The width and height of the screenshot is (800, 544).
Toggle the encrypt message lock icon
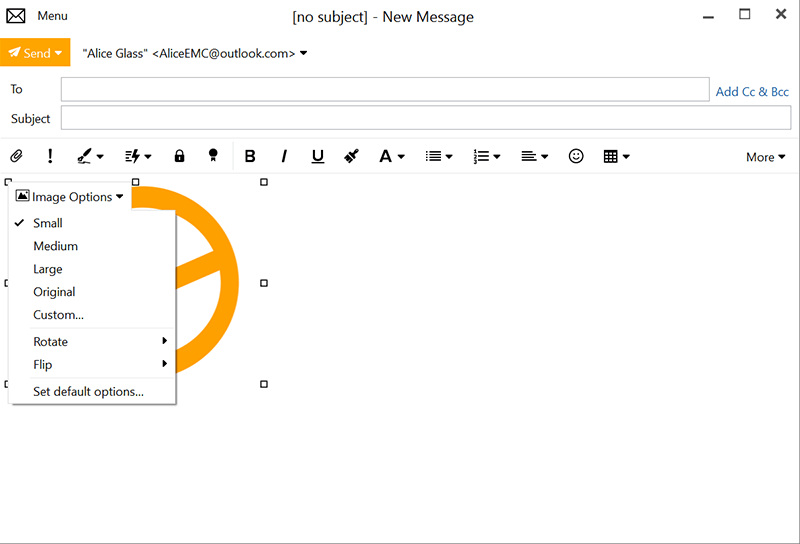pos(179,156)
